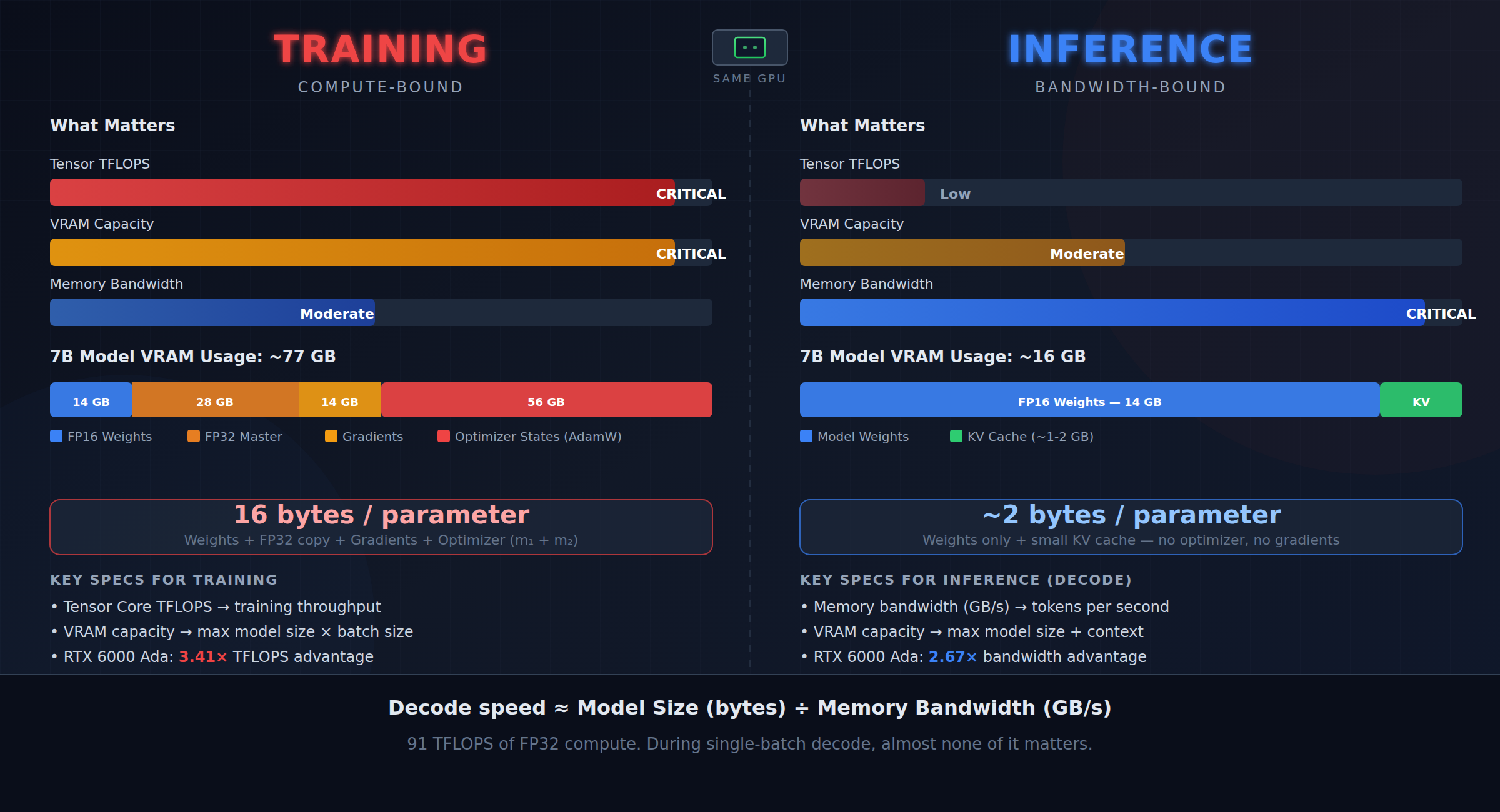
Task: Click the yellow Gradients legend swatch
Action: click(x=331, y=436)
